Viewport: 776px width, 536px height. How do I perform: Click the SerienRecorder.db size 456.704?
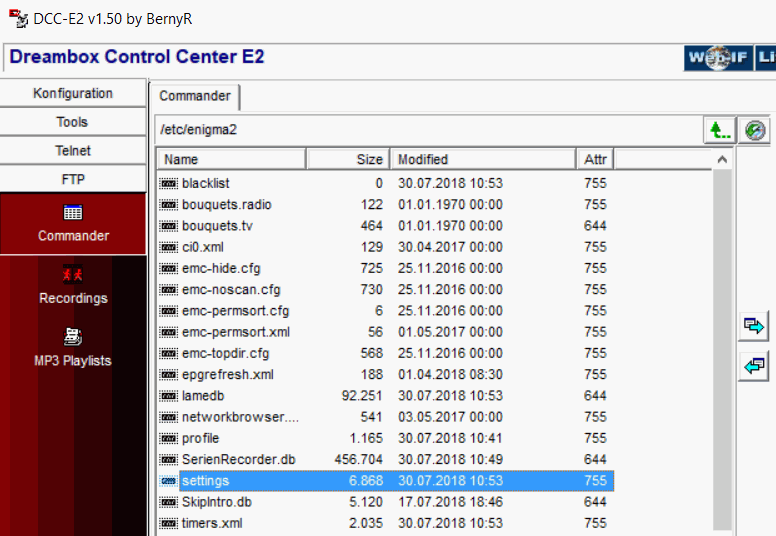(358, 460)
